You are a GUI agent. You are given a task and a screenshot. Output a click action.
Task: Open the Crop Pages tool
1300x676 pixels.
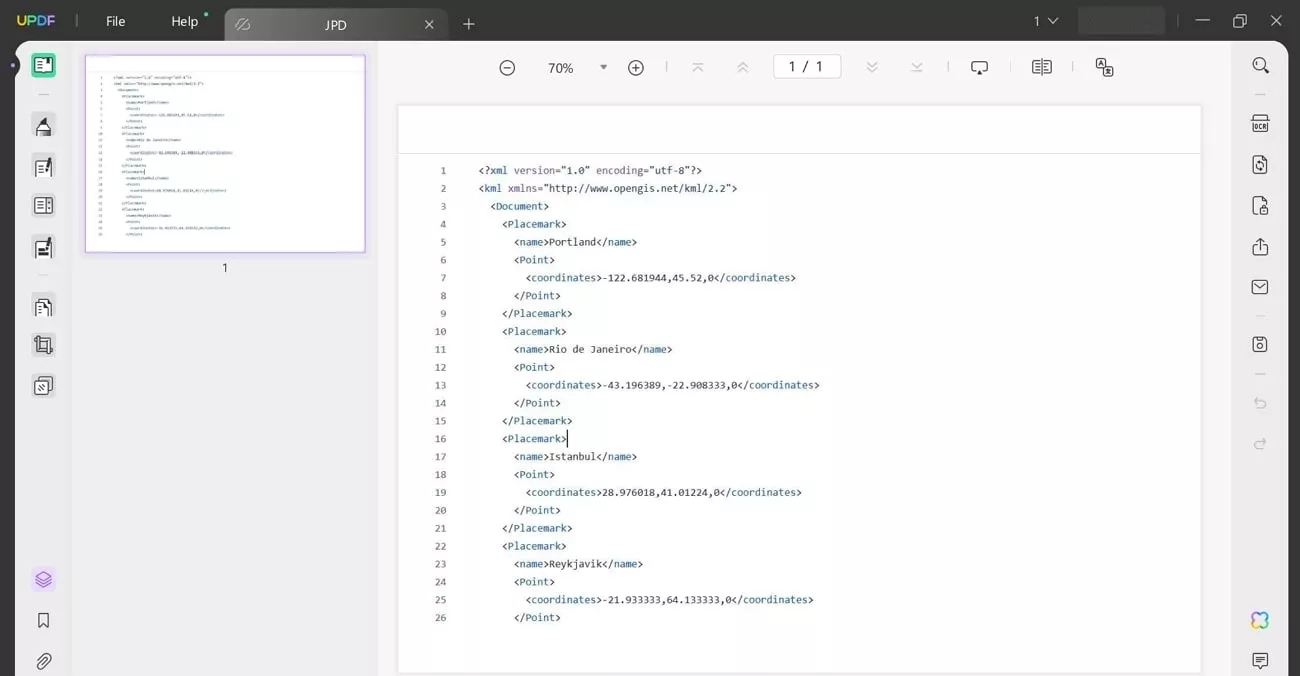click(x=43, y=346)
